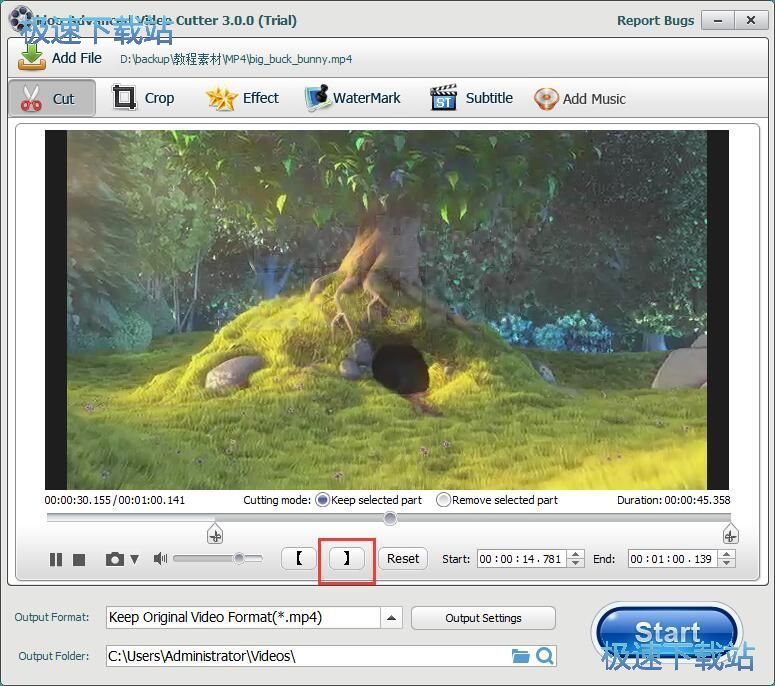775x686 pixels.
Task: Click the End time input field
Action: coord(673,559)
